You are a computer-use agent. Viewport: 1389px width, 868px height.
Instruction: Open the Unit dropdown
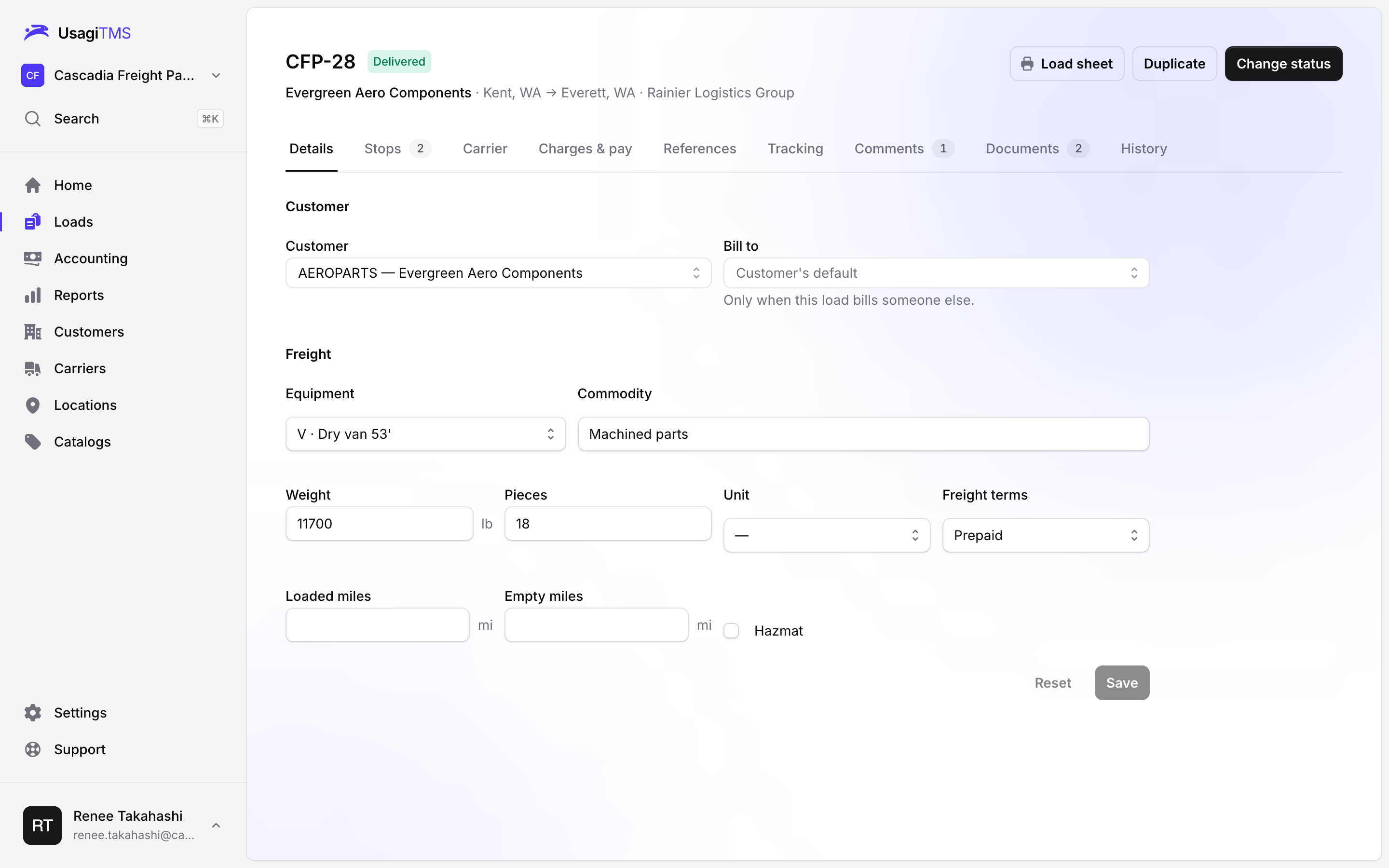click(827, 536)
